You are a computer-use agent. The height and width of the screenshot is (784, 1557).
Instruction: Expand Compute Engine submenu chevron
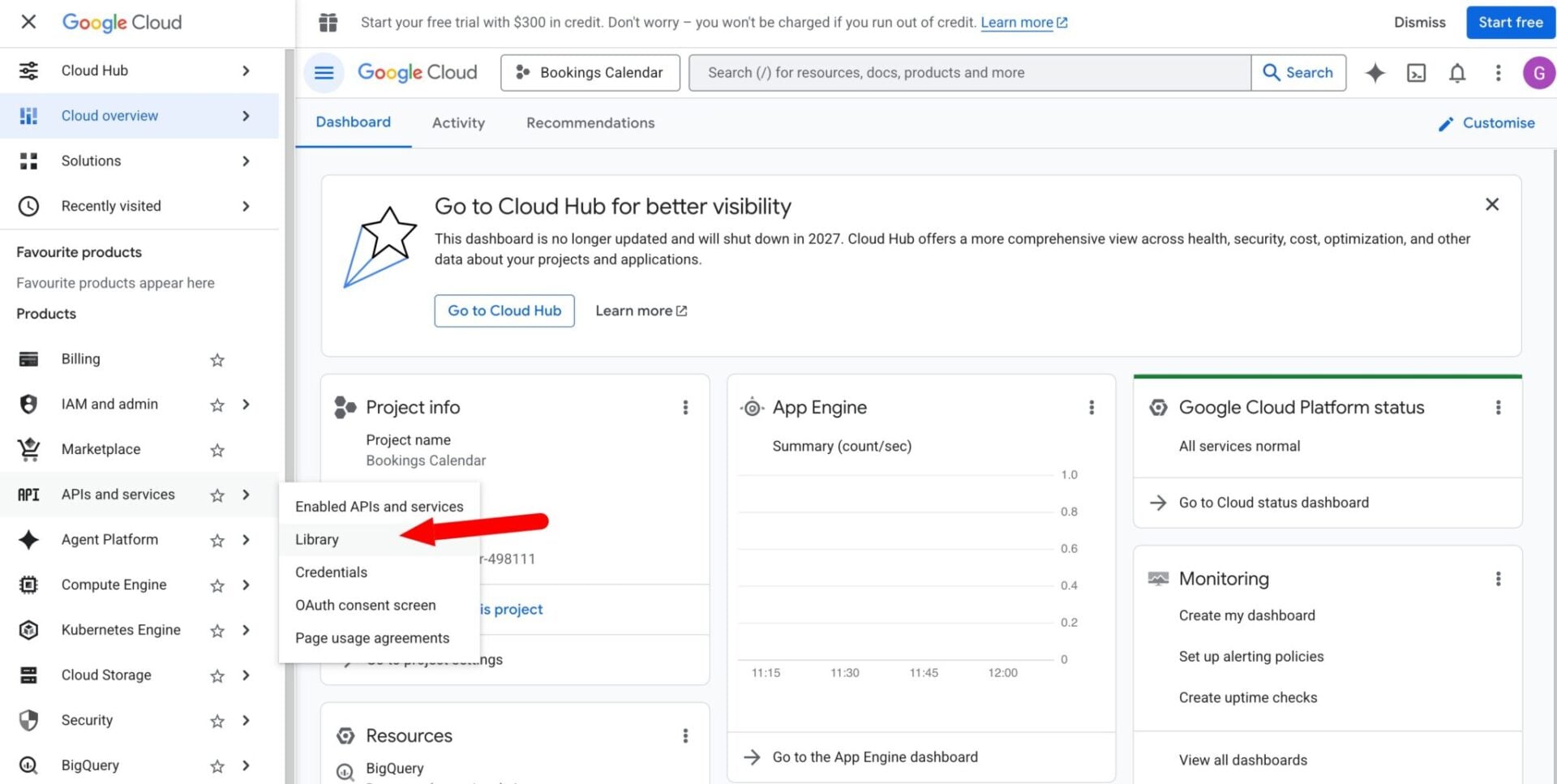tap(246, 585)
